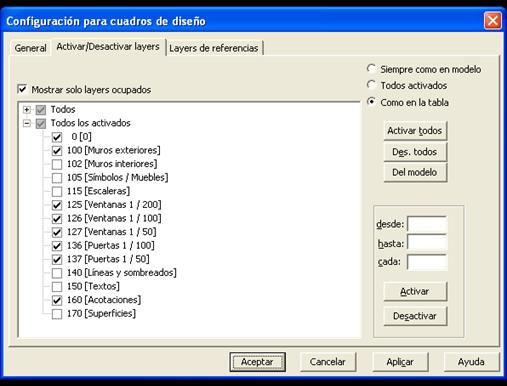The image size is (507, 386).
Task: Check layer 115 Escaleras
Action: pyautogui.click(x=57, y=192)
